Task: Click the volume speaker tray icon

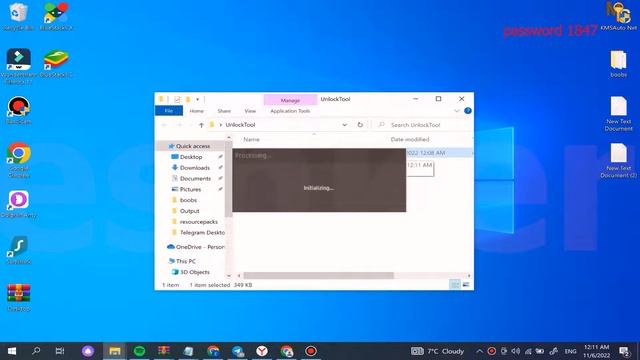Action: tap(516, 351)
